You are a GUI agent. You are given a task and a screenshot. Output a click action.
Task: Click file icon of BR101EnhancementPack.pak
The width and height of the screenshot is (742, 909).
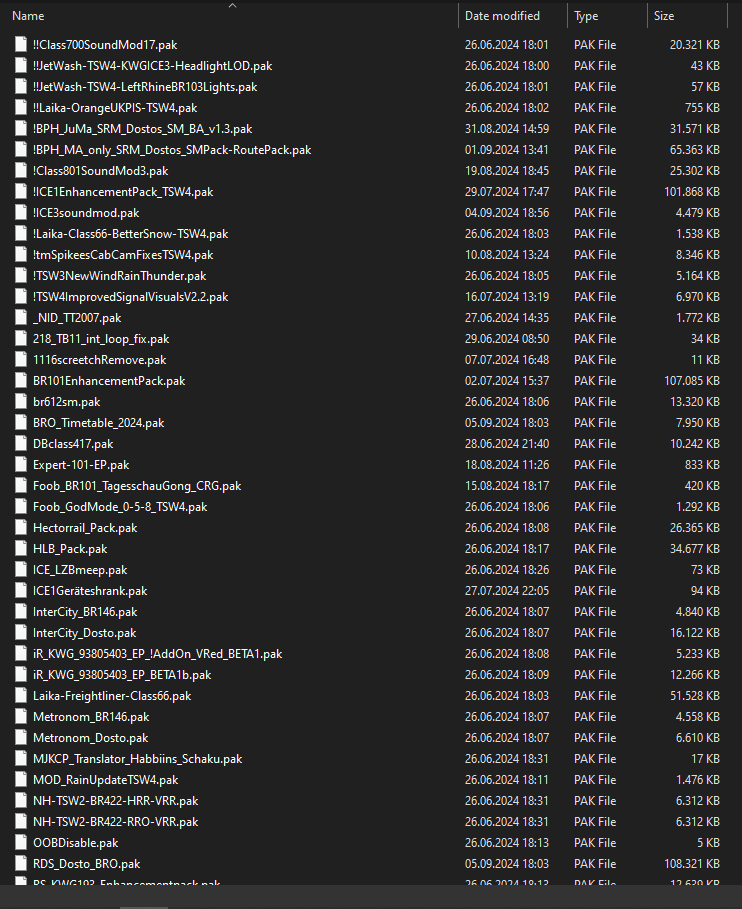tap(21, 381)
